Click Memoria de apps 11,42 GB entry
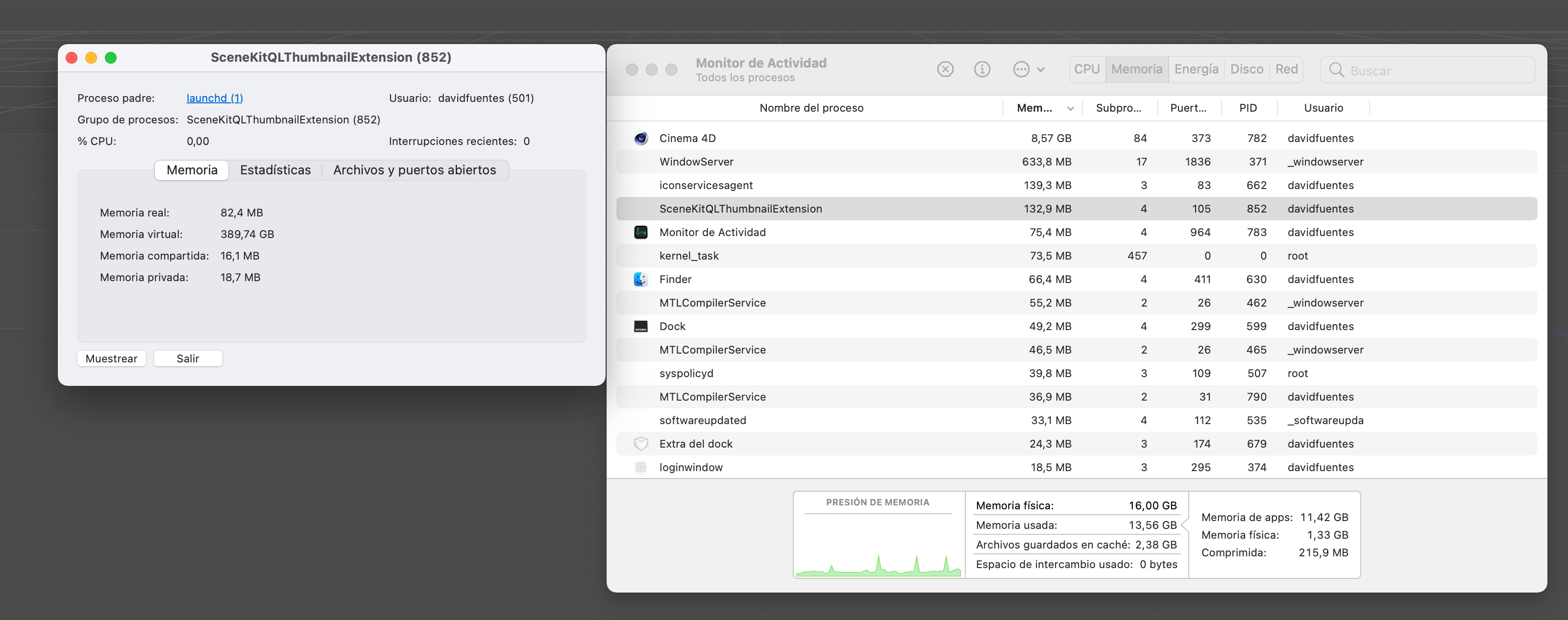The height and width of the screenshot is (620, 1568). point(1274,517)
